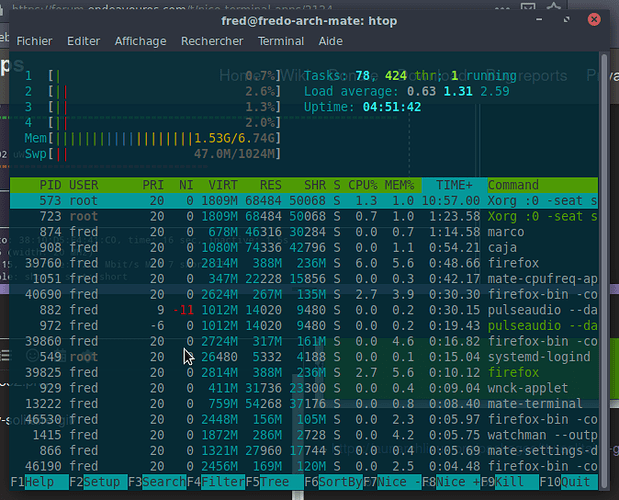Maximize the htop terminal window

(566, 19)
